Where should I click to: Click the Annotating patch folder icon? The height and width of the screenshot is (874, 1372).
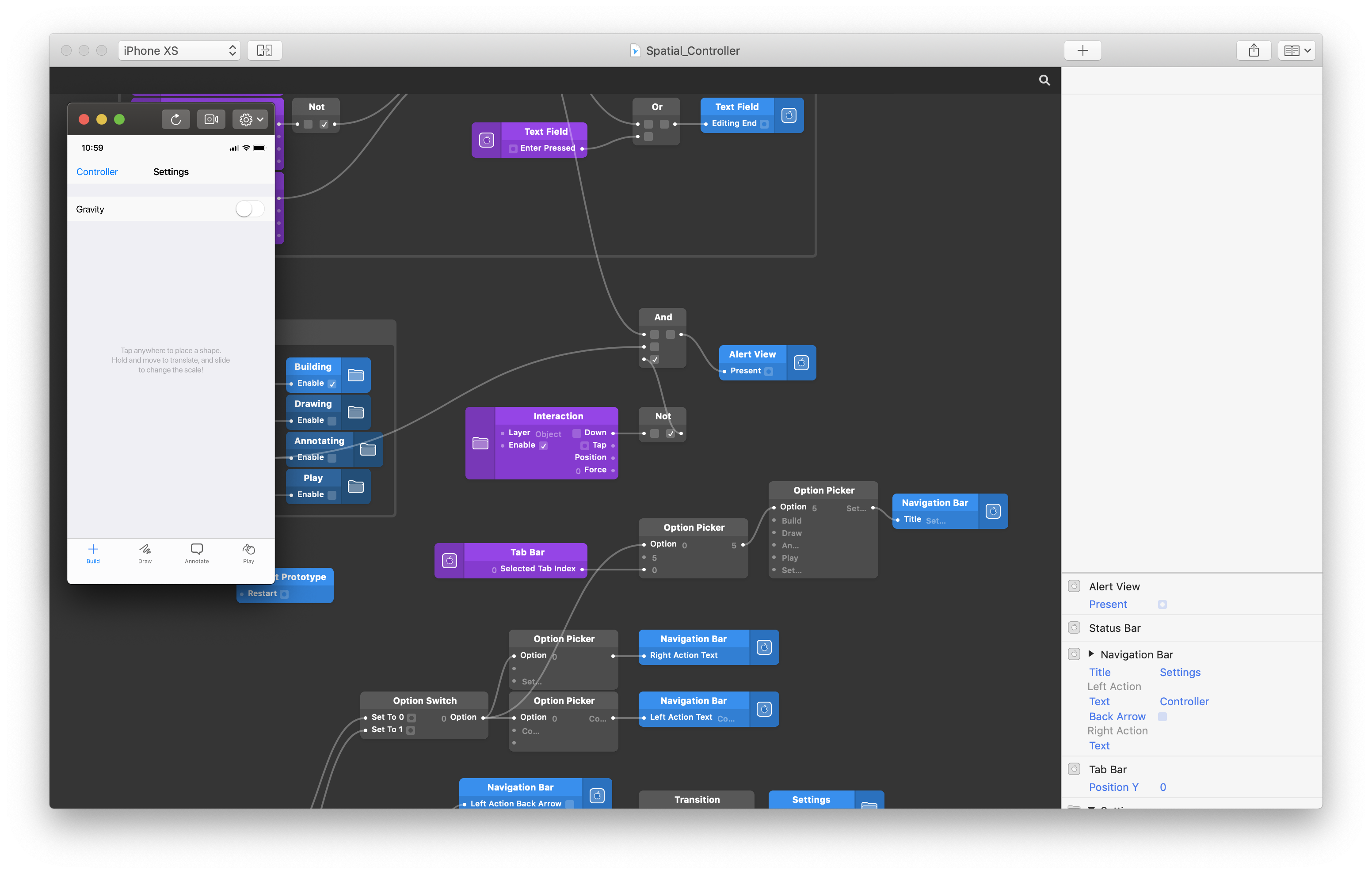click(x=368, y=449)
